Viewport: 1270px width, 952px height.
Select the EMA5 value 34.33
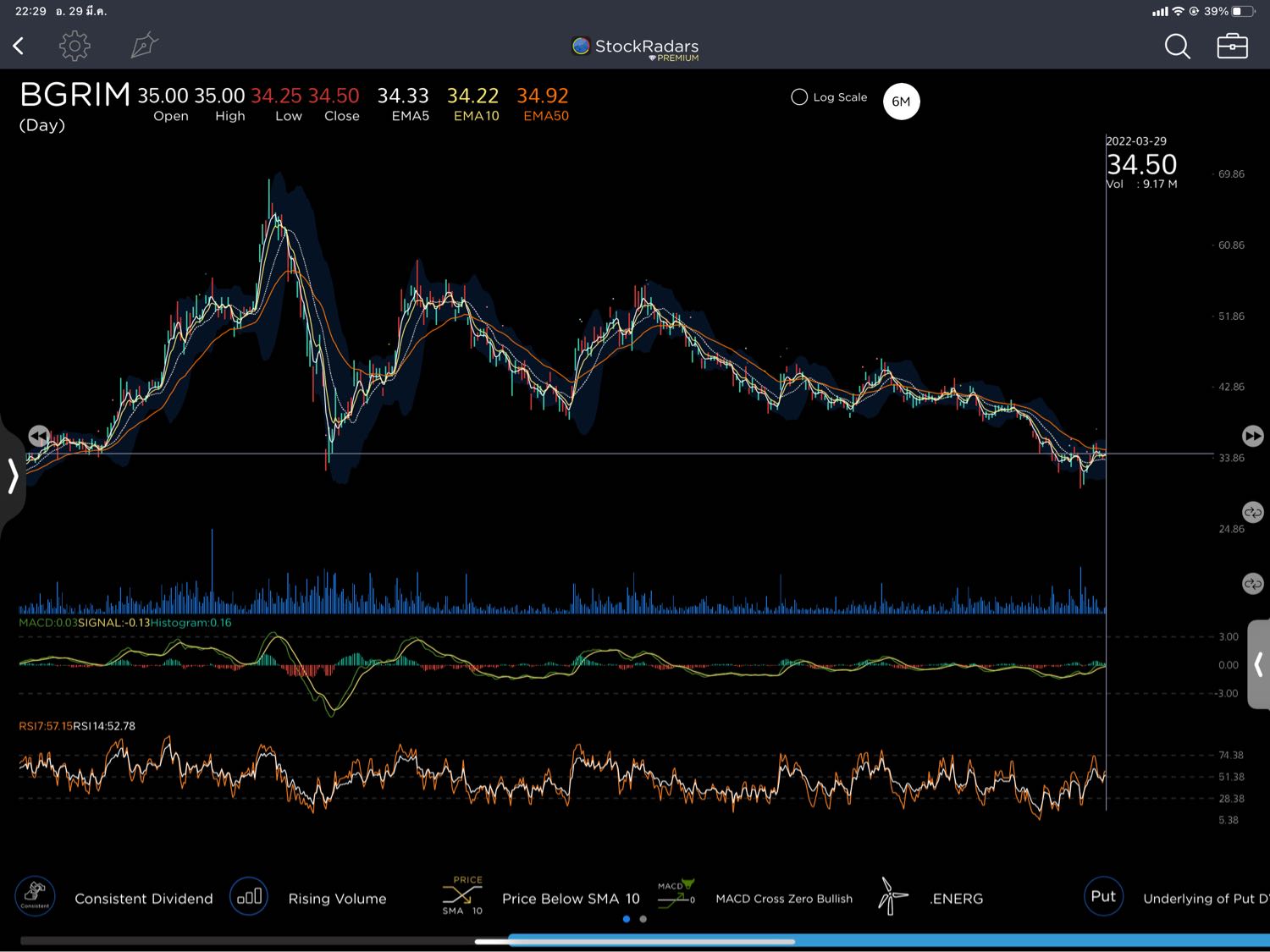403,96
